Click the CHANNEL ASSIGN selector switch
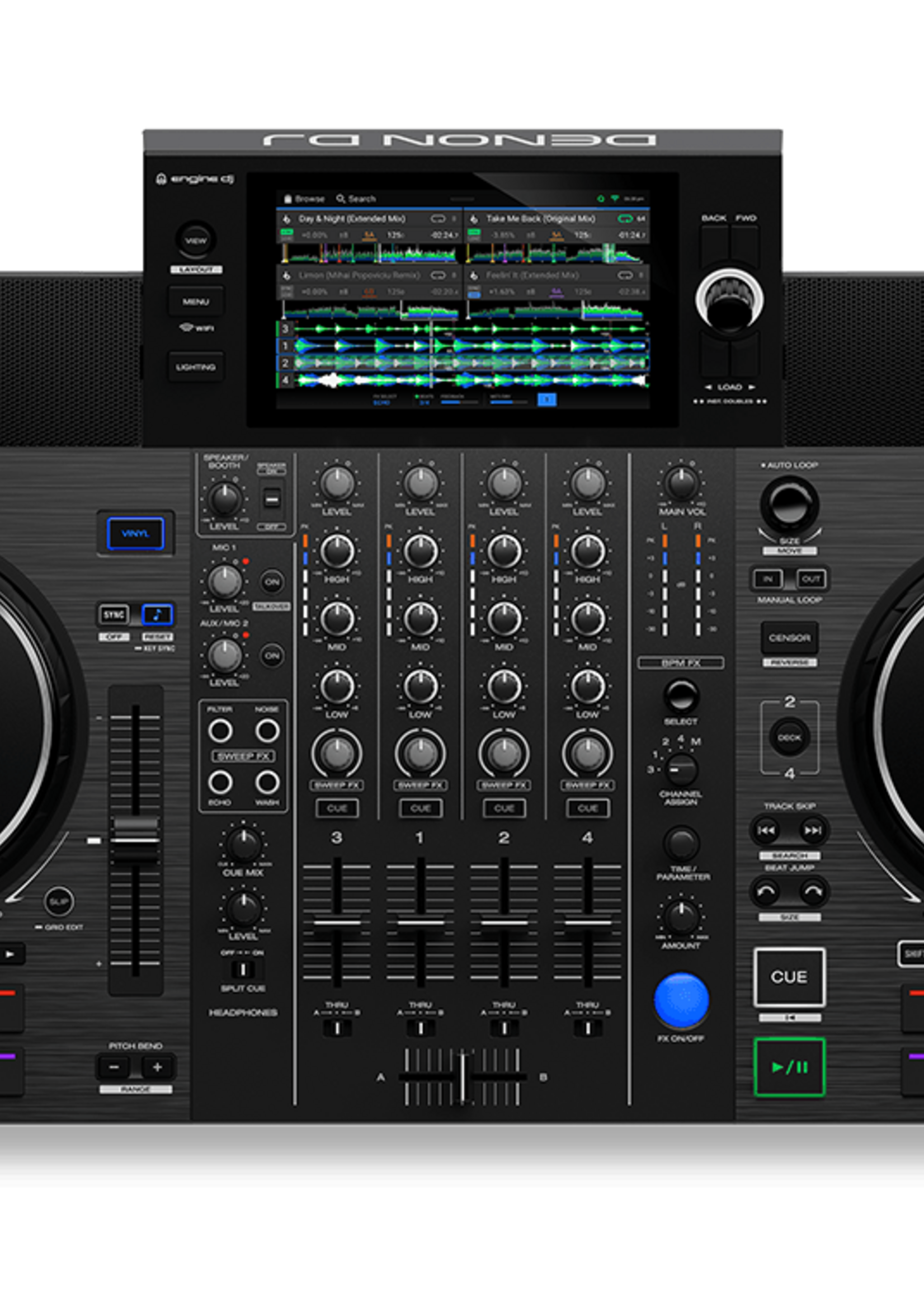The height and width of the screenshot is (1294, 924). click(x=681, y=769)
